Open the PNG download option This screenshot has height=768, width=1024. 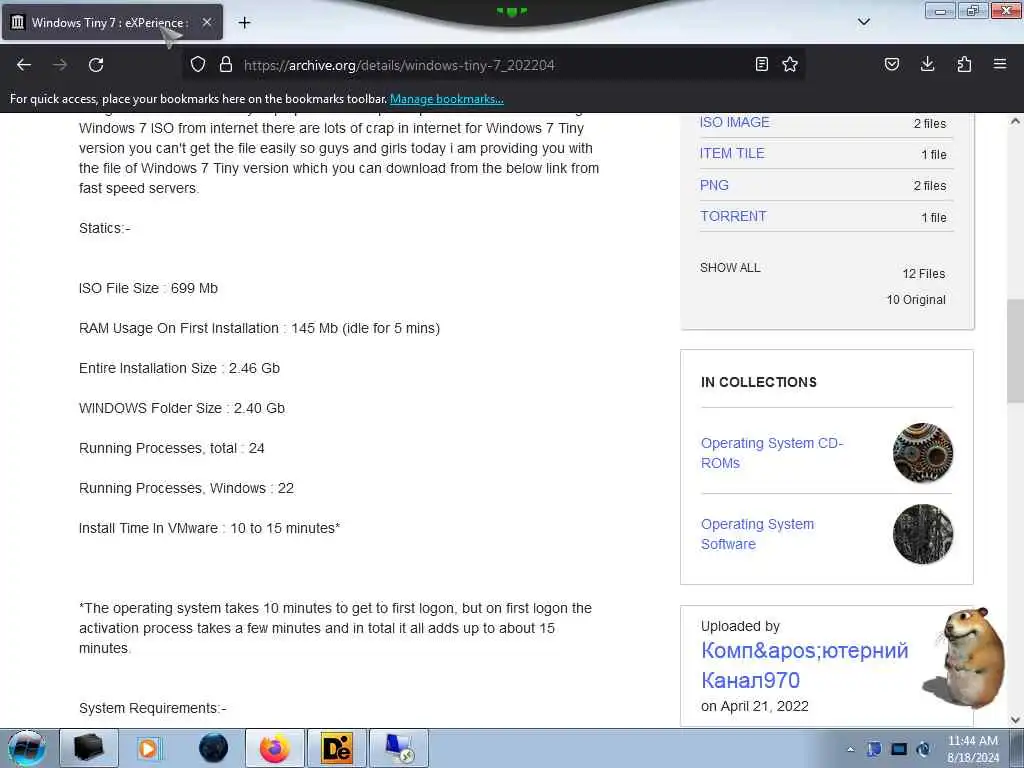tap(714, 185)
